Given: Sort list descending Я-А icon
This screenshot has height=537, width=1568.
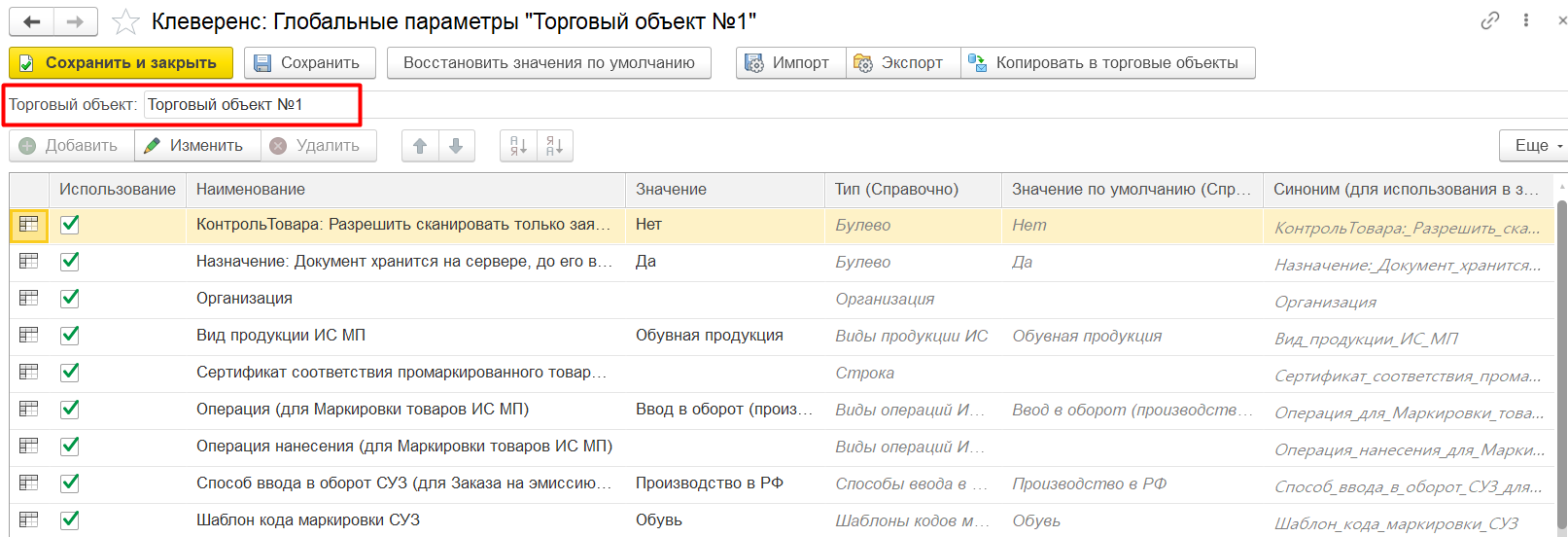Looking at the screenshot, I should 554,145.
